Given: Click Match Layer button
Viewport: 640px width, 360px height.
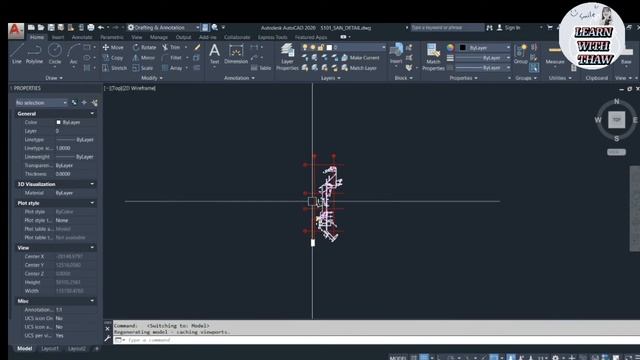Looking at the screenshot, I should [359, 68].
